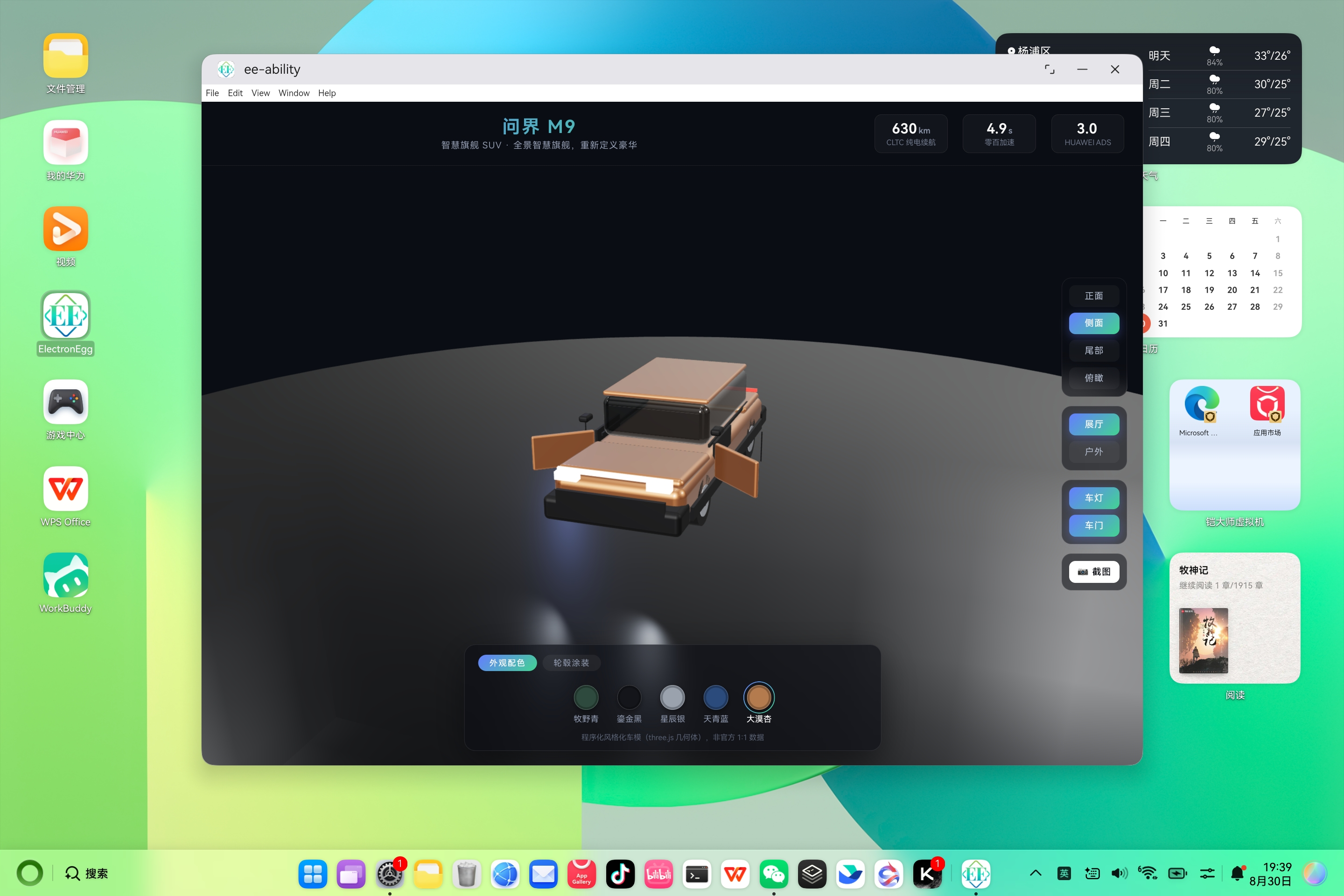Image resolution: width=1344 pixels, height=896 pixels.
Task: Open the View menu
Action: (260, 93)
